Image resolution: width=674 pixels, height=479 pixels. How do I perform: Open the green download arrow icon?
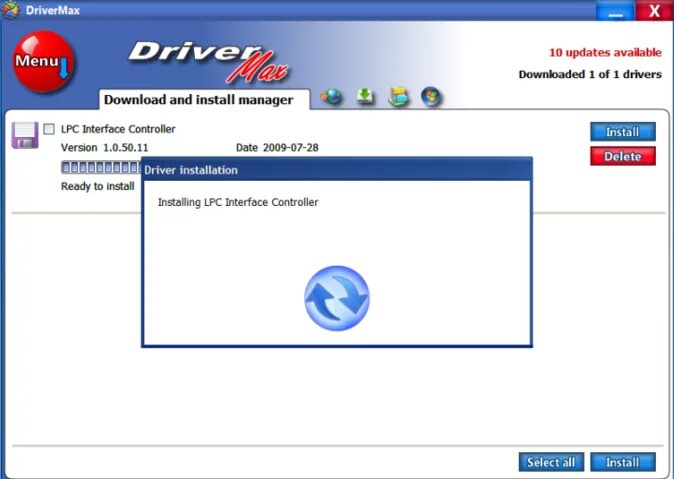tap(365, 97)
